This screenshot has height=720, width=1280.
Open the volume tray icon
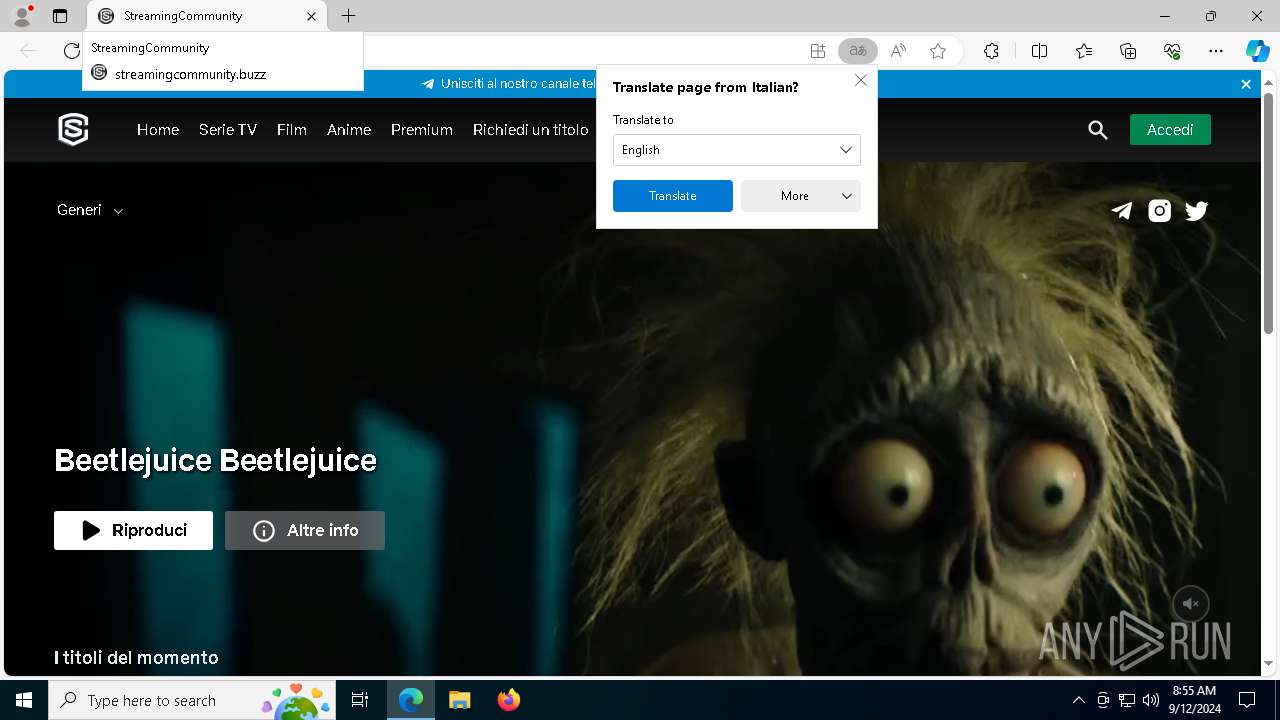point(1150,700)
